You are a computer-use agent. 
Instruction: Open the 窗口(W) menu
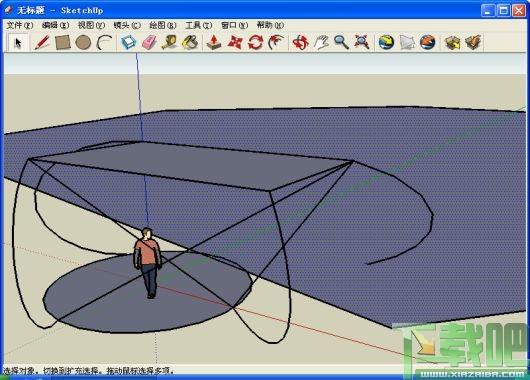[x=235, y=25]
